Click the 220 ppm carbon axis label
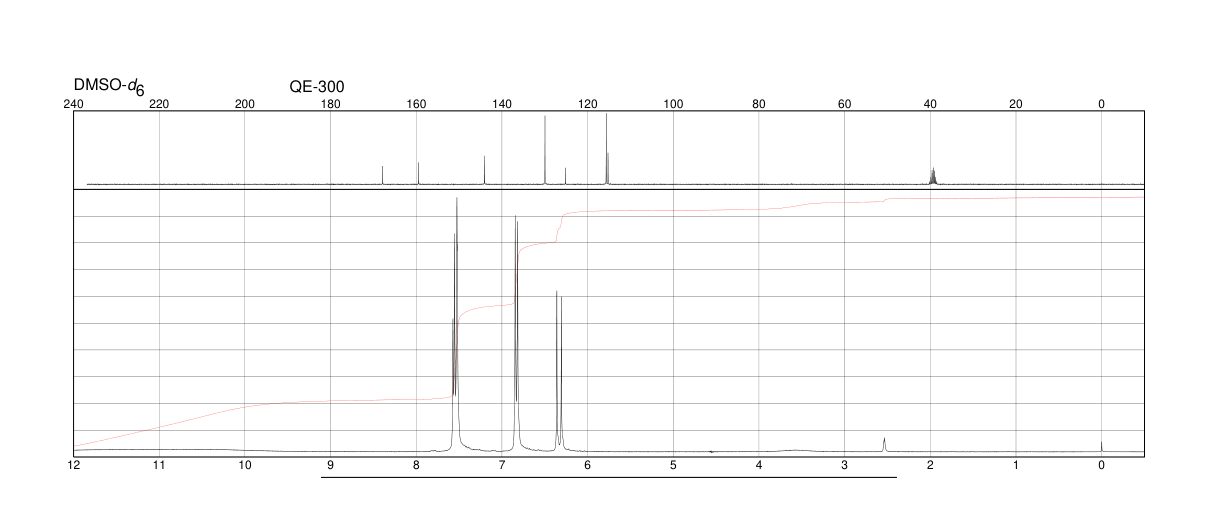Screen dimensions: 1224x528 159,104
